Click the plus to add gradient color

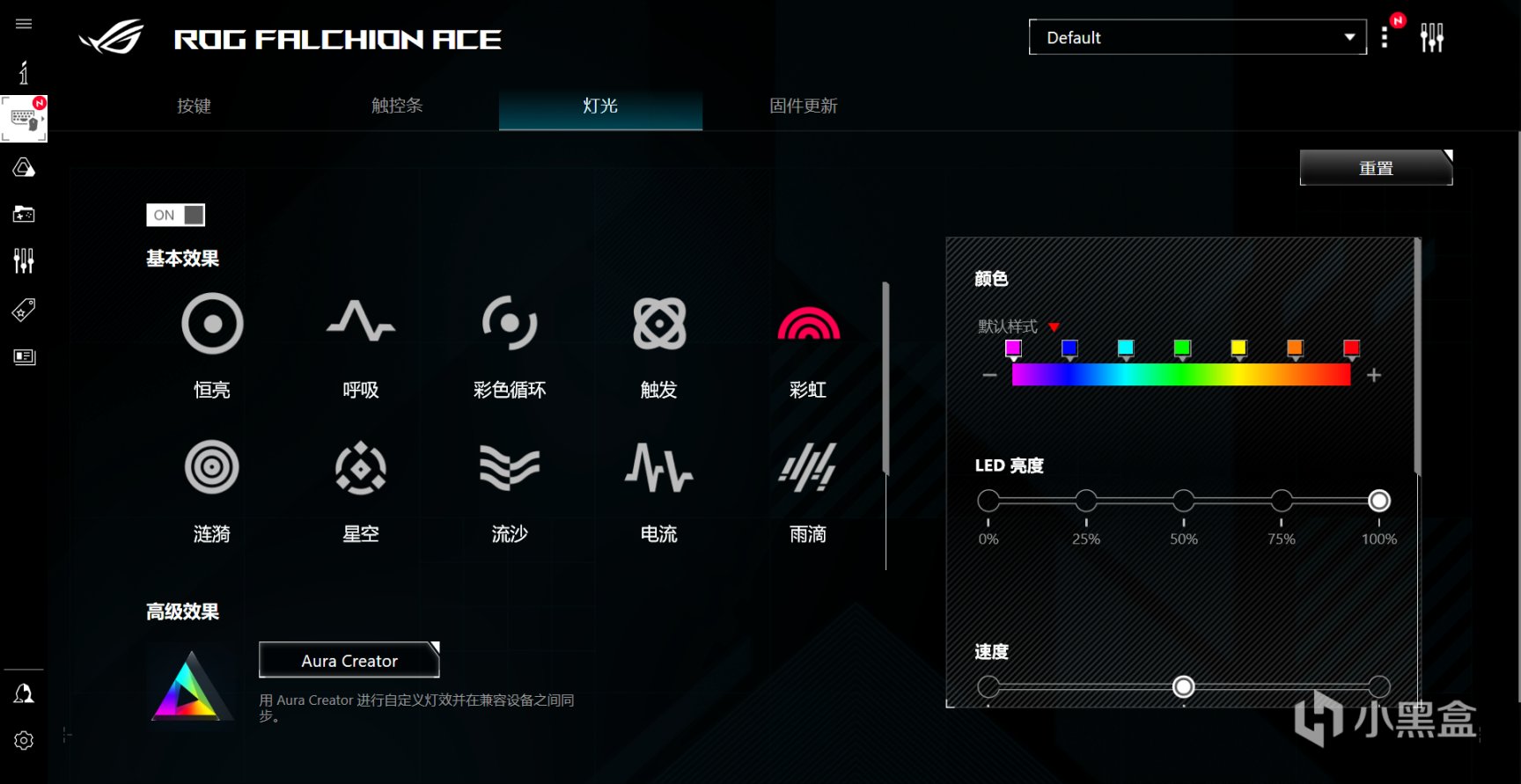tap(1374, 376)
